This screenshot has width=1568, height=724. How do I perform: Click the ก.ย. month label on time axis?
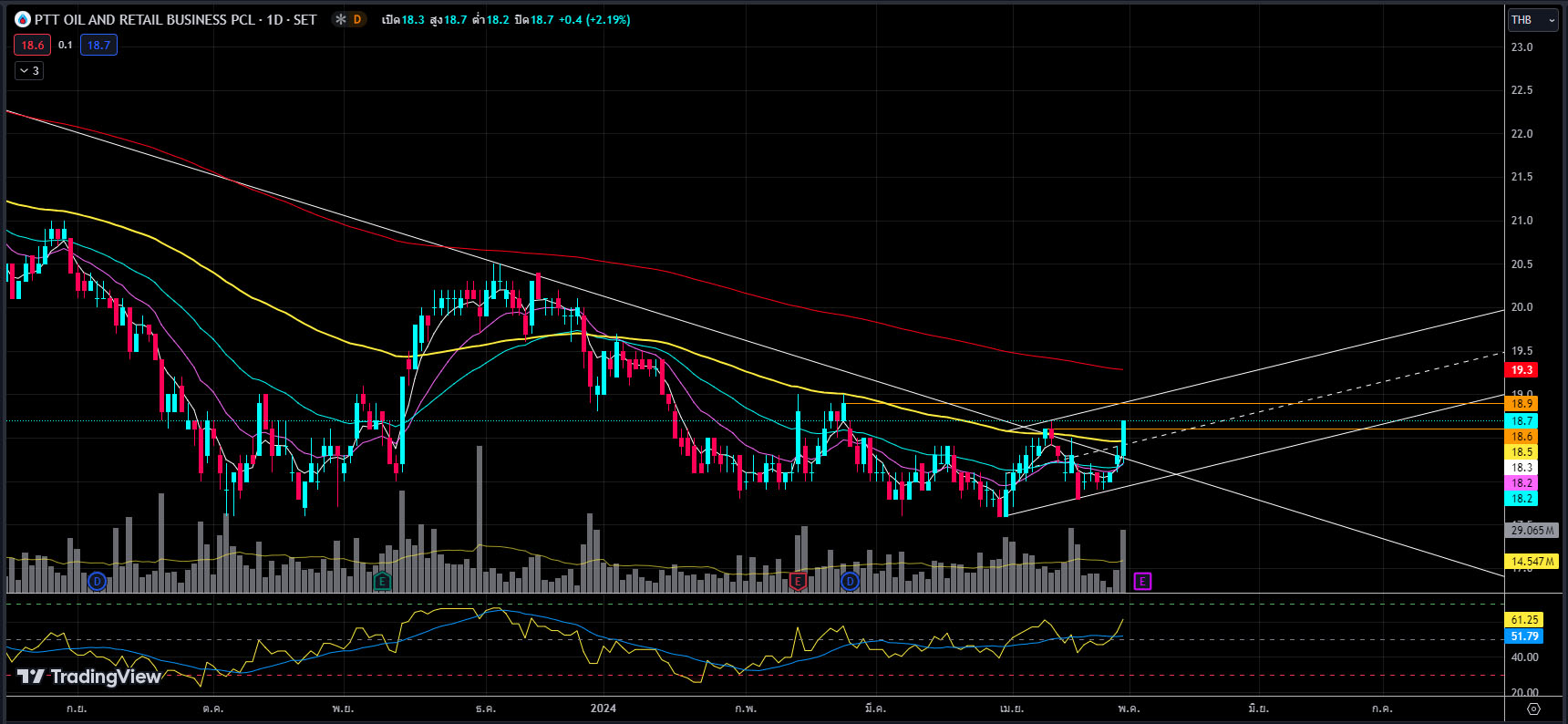pos(77,708)
